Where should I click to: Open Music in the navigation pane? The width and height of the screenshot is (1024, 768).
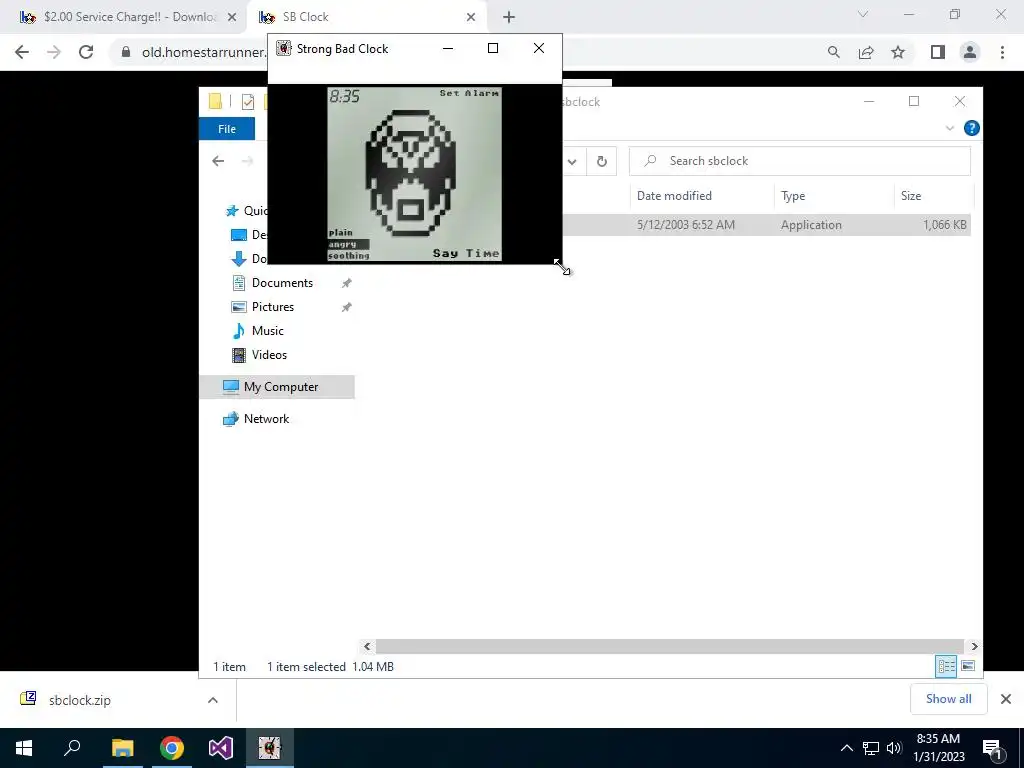[x=268, y=331]
